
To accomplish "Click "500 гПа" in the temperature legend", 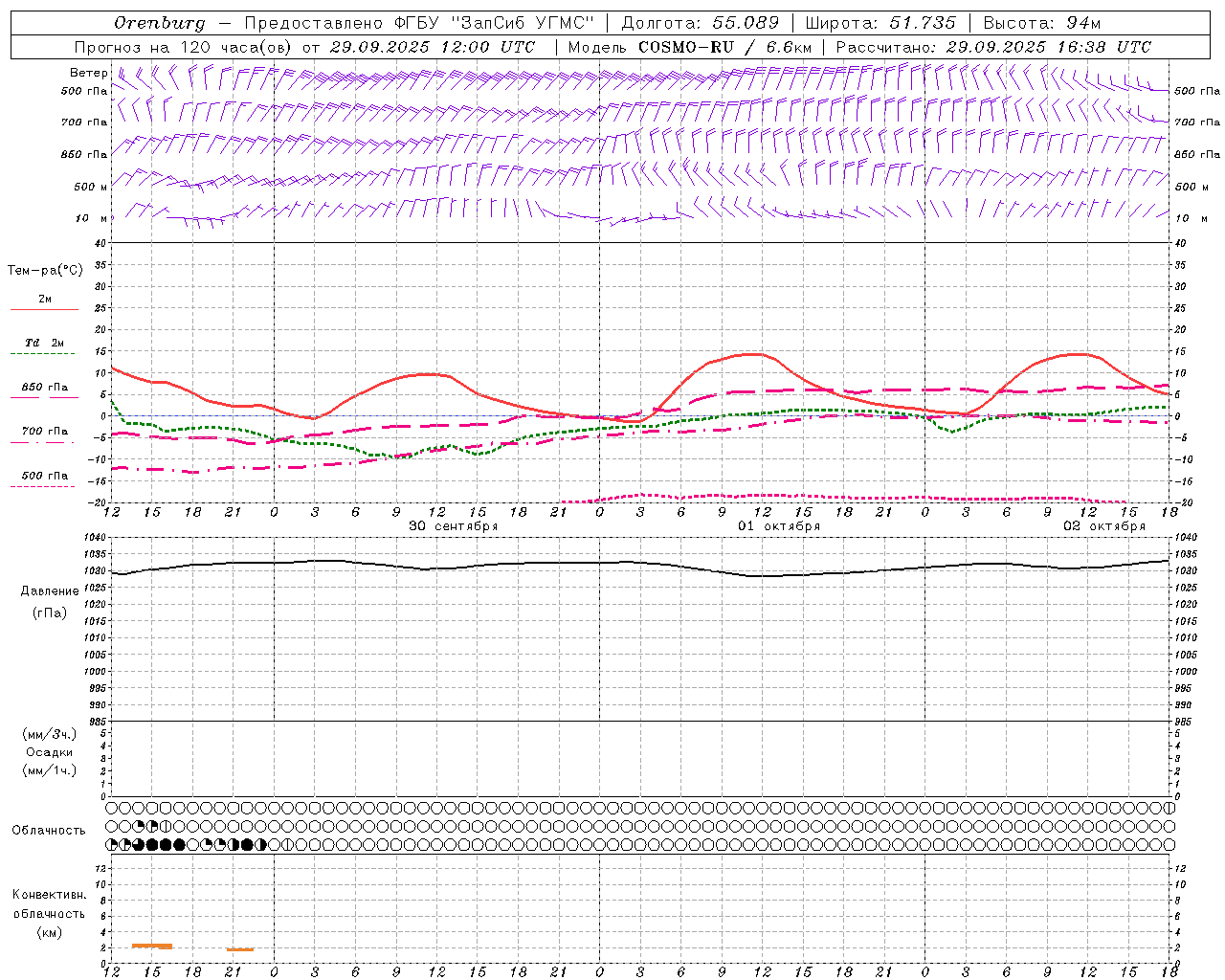I will [45, 476].
